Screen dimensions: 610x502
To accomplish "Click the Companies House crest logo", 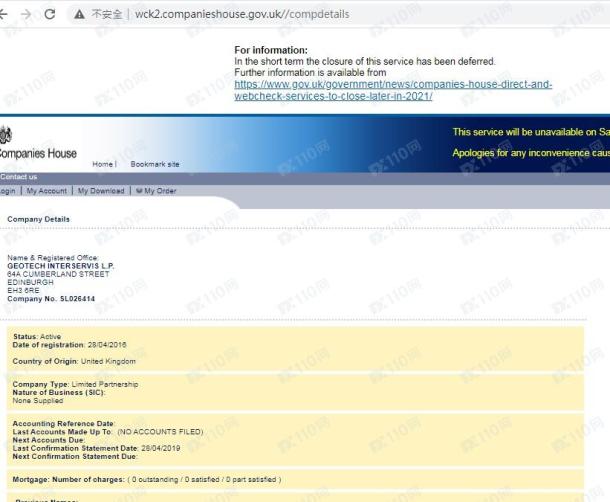I will click(x=6, y=134).
